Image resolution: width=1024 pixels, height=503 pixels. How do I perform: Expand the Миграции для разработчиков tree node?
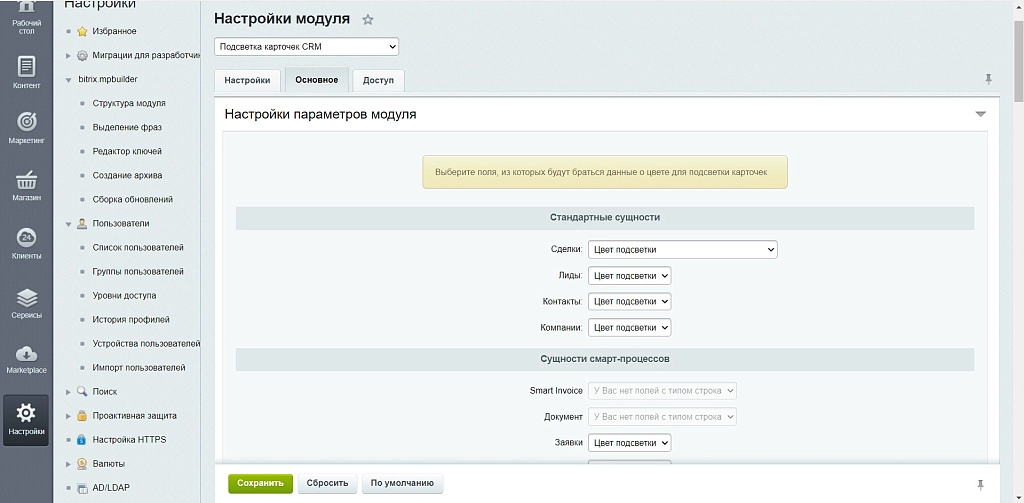[x=68, y=56]
